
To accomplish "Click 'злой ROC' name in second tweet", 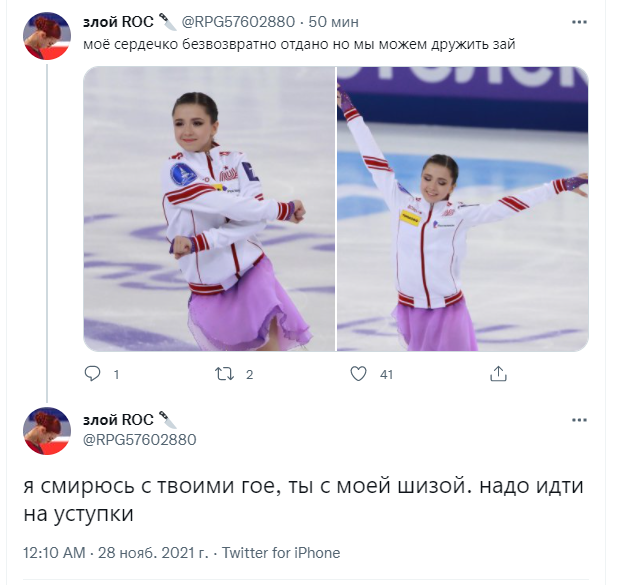I will tap(118, 420).
